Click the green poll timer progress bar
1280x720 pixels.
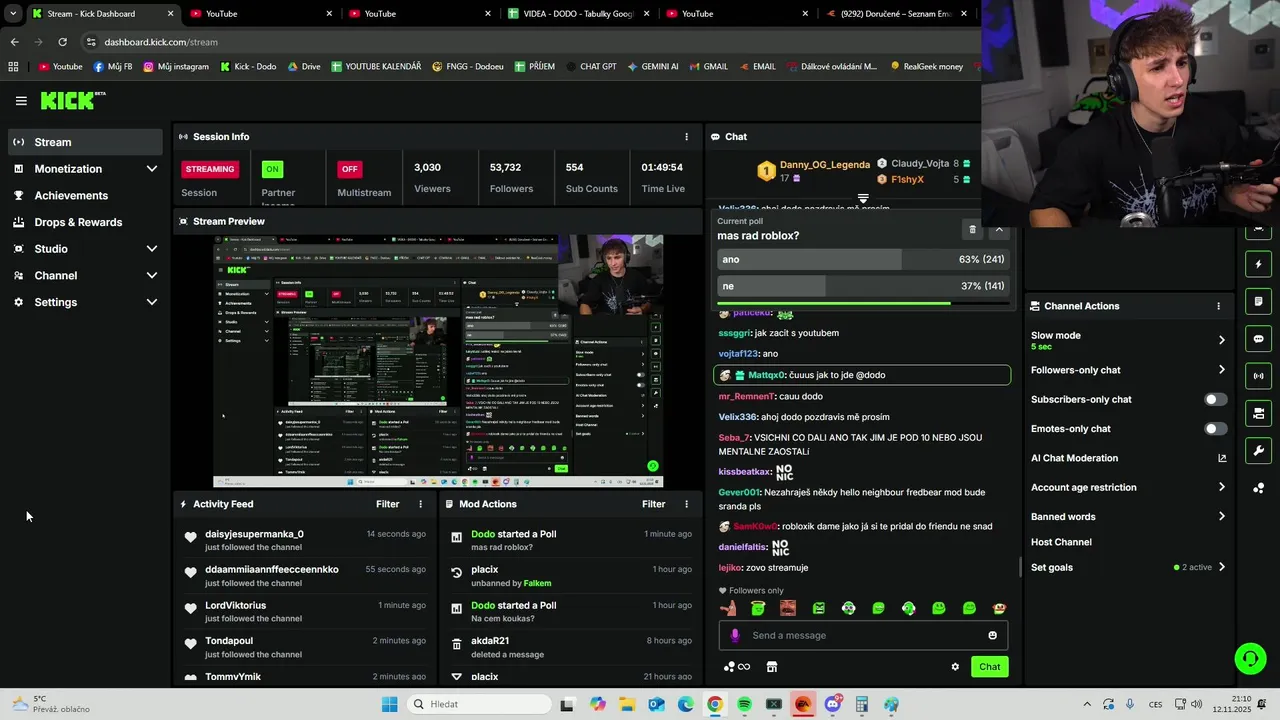click(862, 303)
